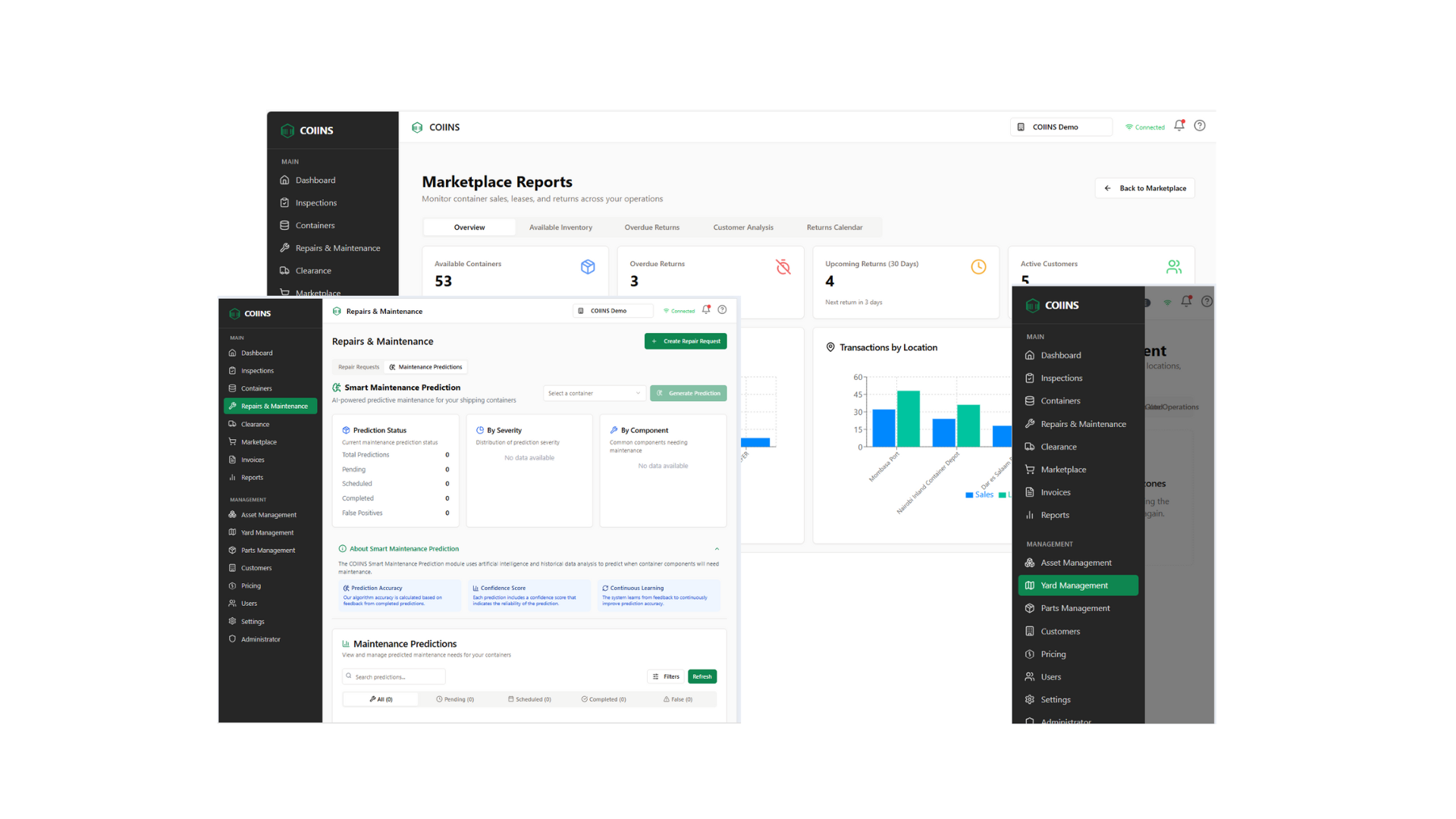The width and height of the screenshot is (1456, 819).
Task: Collapse About Smart Maintenance Prediction section
Action: tap(717, 549)
